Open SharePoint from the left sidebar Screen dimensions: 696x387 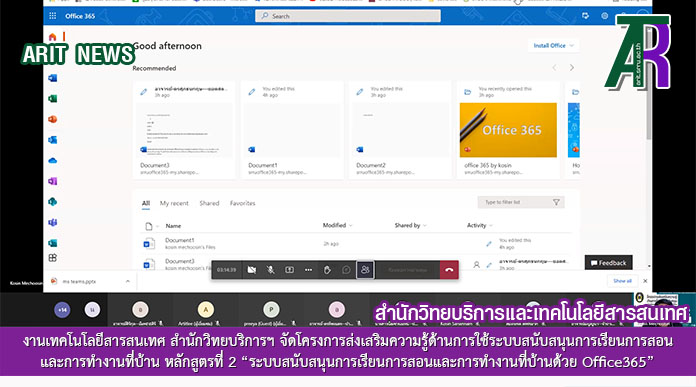52,202
